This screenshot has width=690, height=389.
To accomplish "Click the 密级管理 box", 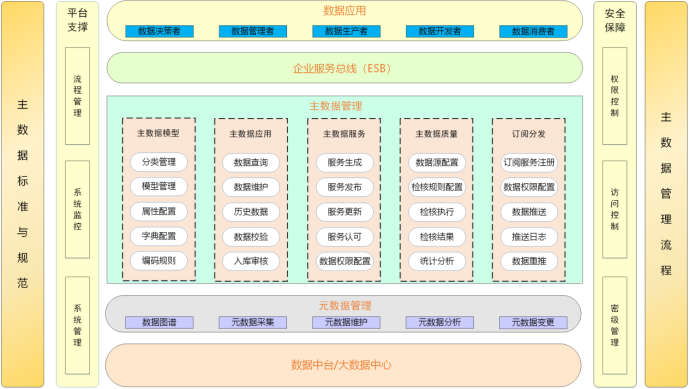I will [x=615, y=325].
